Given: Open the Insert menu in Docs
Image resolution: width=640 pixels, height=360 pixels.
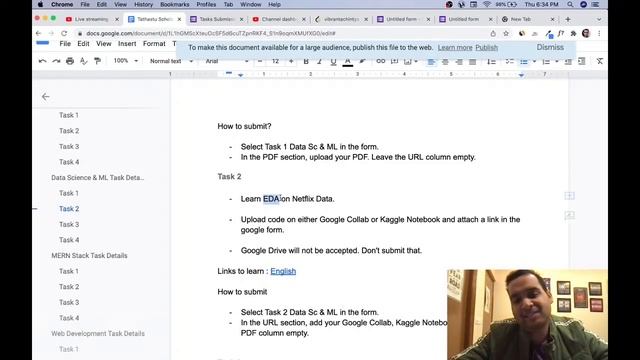Looking at the screenshot, I should pos(127,44).
